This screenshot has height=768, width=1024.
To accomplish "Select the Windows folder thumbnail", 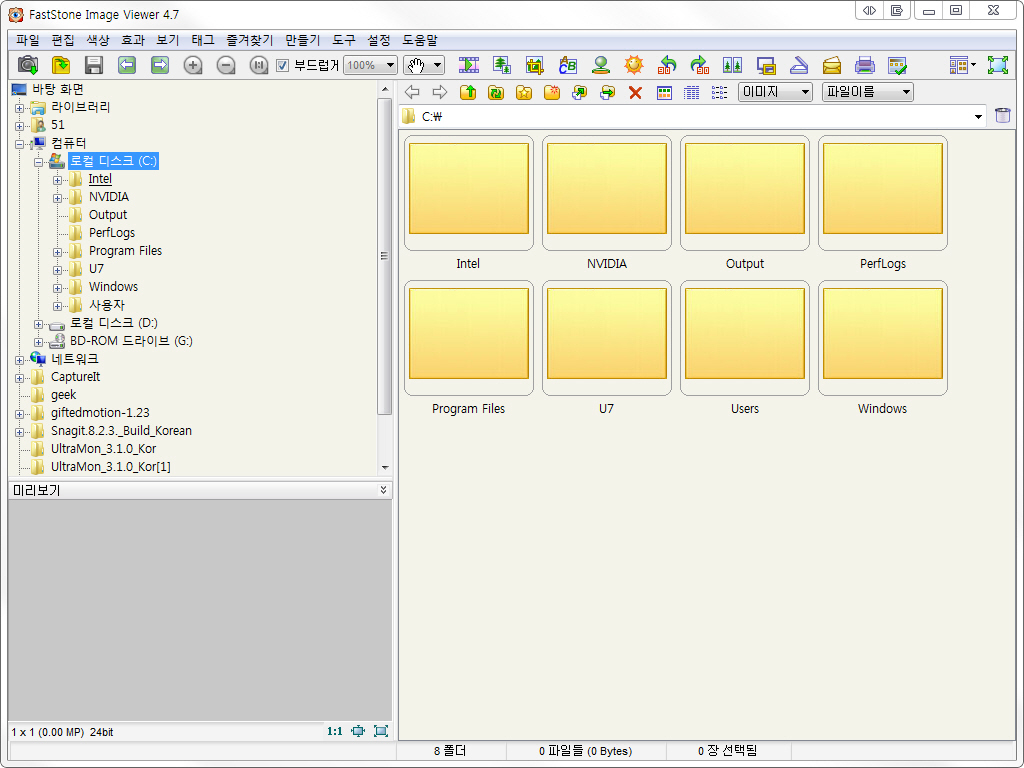I will coord(882,338).
